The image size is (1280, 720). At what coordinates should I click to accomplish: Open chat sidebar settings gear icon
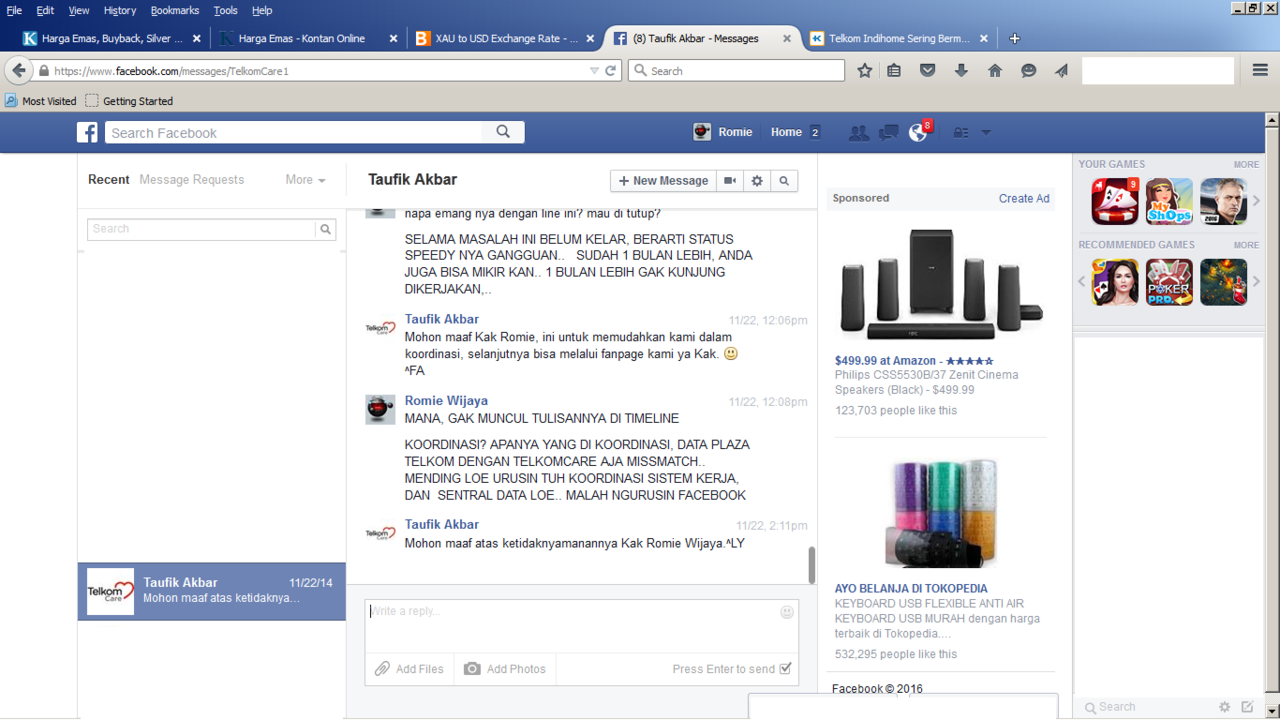pos(1224,707)
